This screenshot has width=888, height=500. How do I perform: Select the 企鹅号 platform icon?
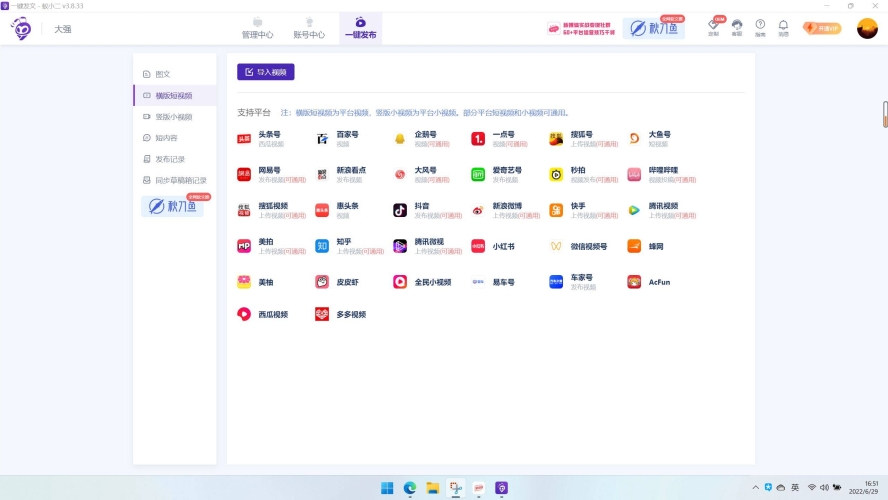pyautogui.click(x=400, y=139)
